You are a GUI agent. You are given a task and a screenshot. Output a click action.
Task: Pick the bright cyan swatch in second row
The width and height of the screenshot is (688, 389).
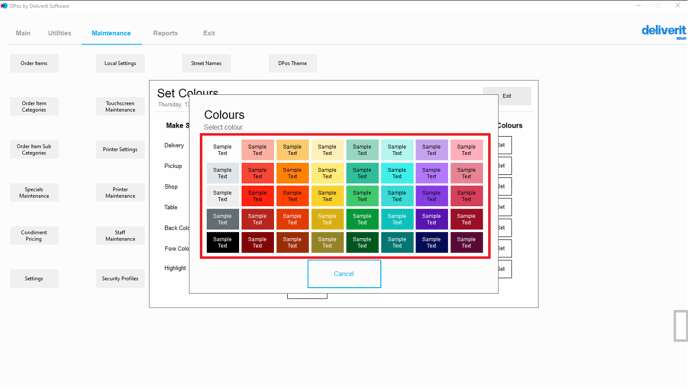[397, 173]
